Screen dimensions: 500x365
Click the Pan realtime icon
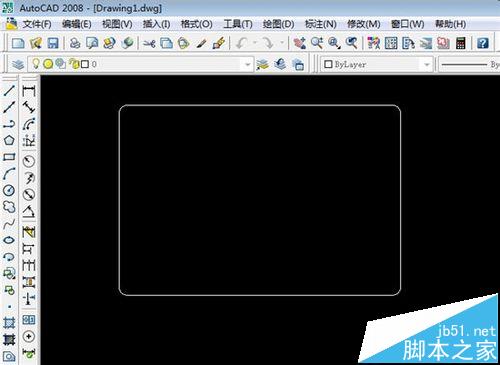click(299, 43)
